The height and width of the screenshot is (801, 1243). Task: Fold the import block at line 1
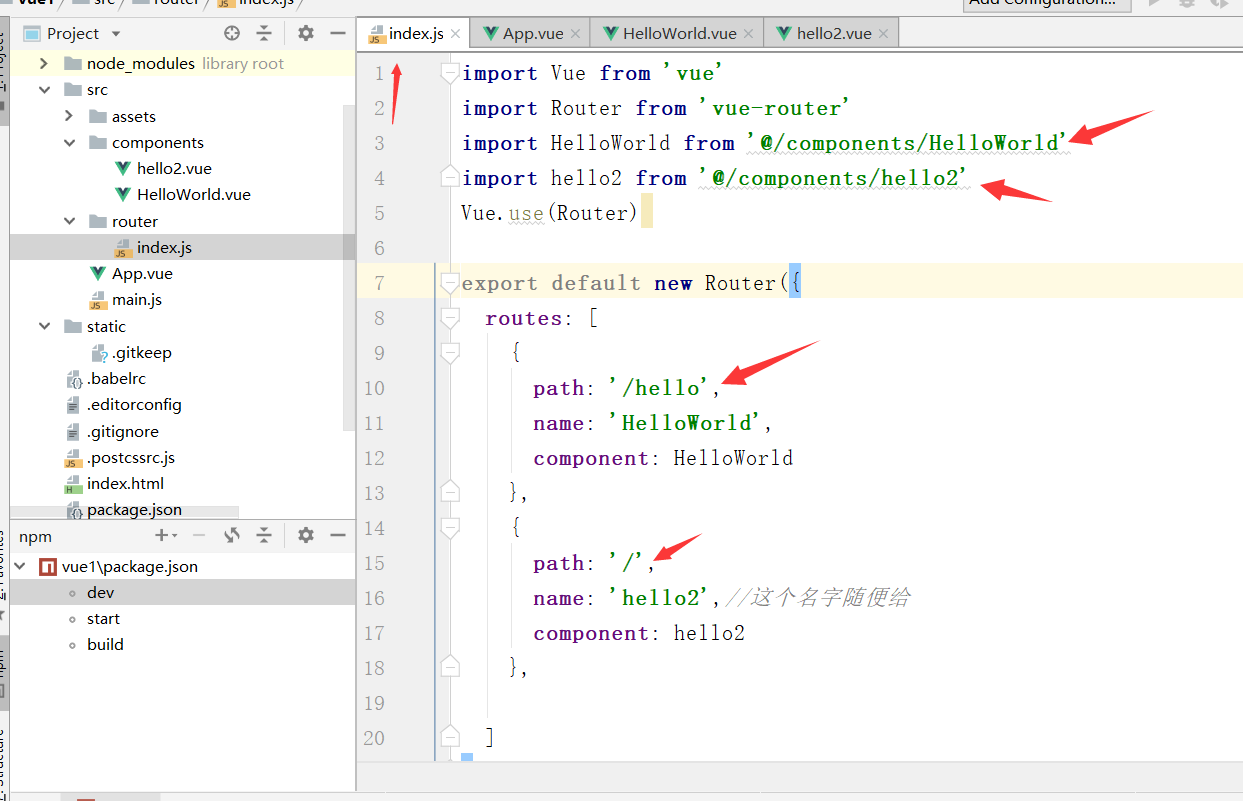[x=450, y=73]
